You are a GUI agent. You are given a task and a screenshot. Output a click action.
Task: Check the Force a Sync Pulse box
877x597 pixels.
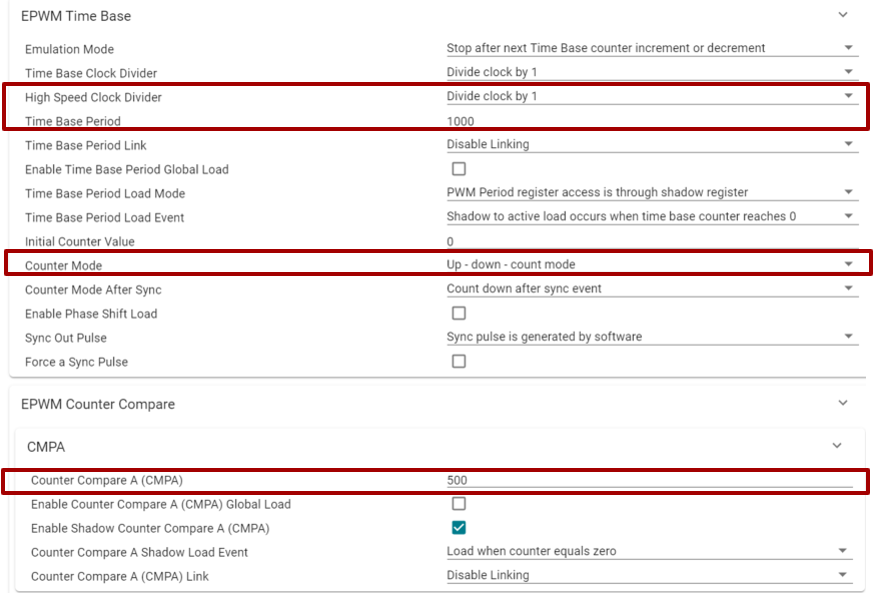click(459, 361)
